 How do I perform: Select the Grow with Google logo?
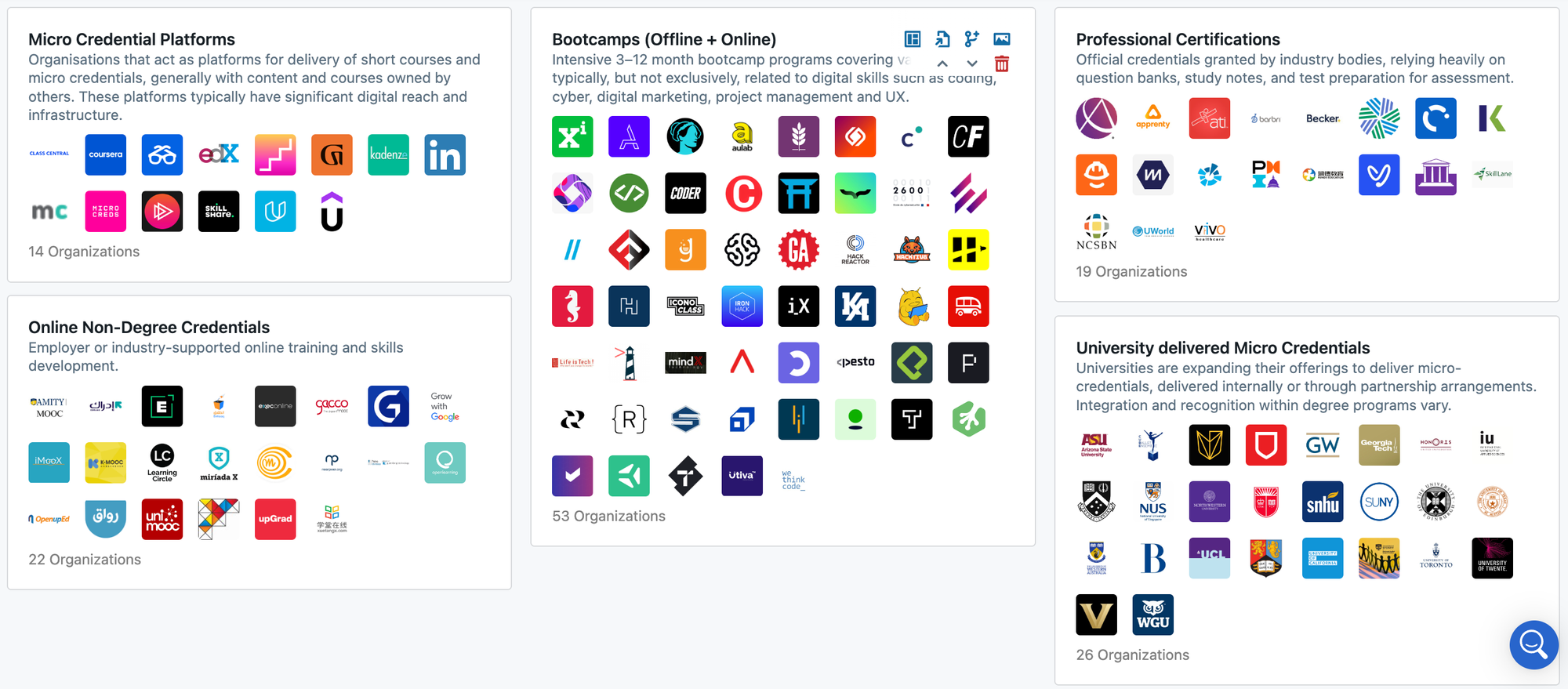(x=445, y=406)
